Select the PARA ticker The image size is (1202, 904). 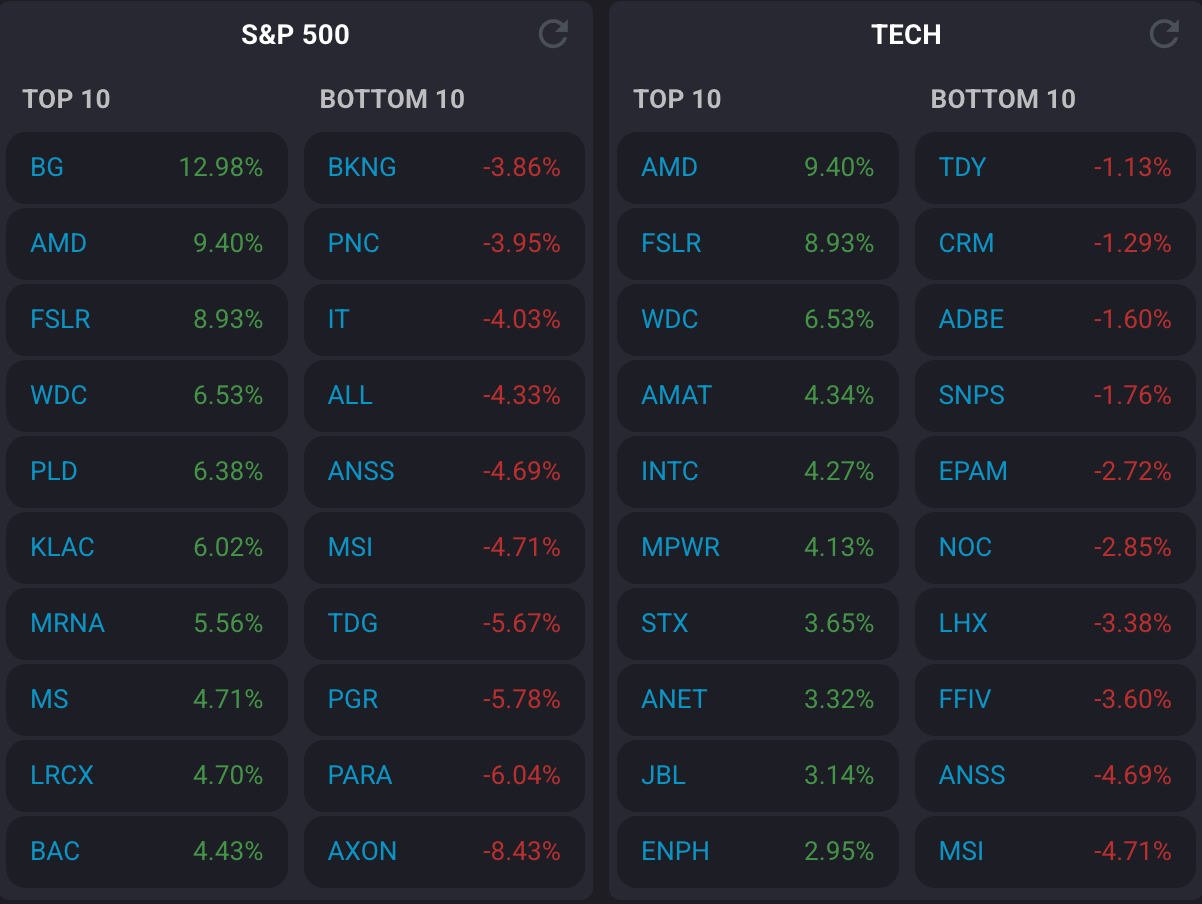pos(444,775)
